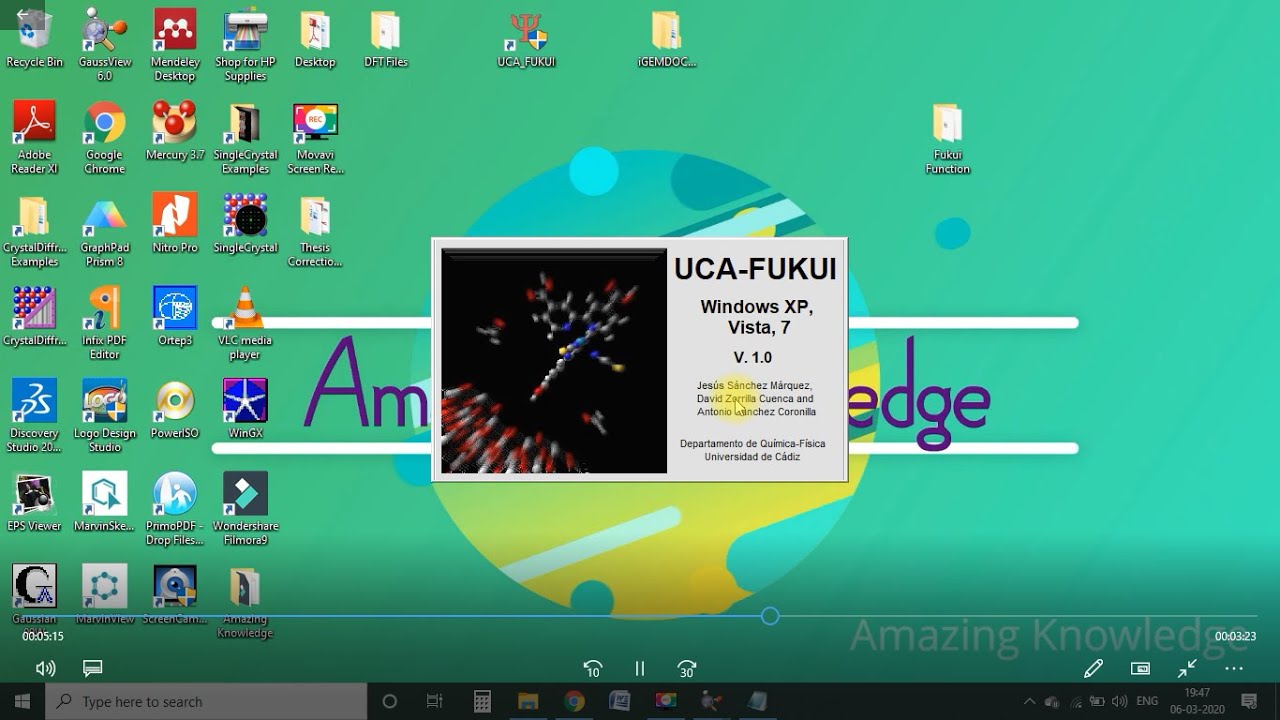Open the GraphPad Prism 8 icon
Screen dimensions: 1280x720
click(104, 231)
